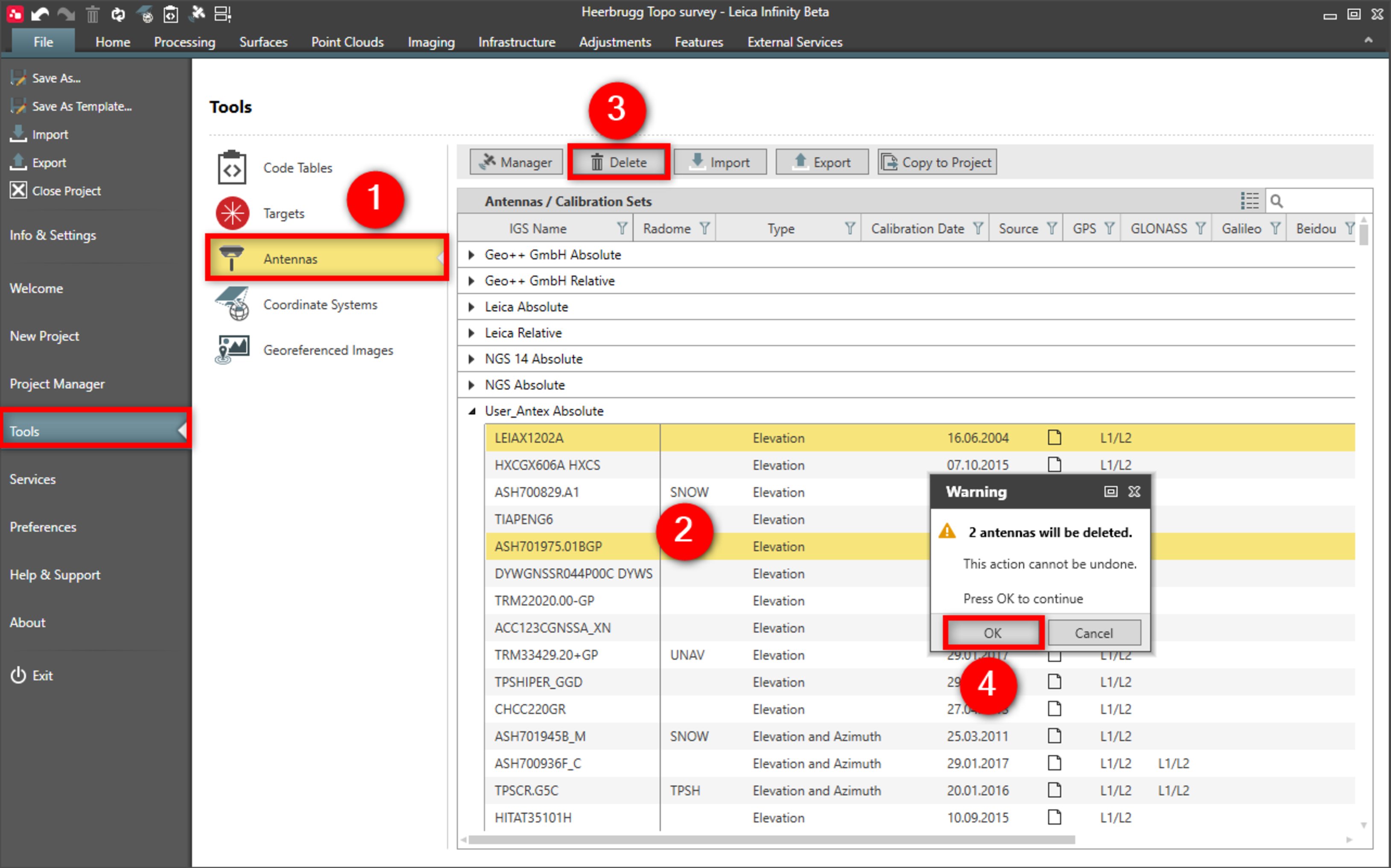Click the source file icon in the HITAT35101H row

tap(1054, 817)
